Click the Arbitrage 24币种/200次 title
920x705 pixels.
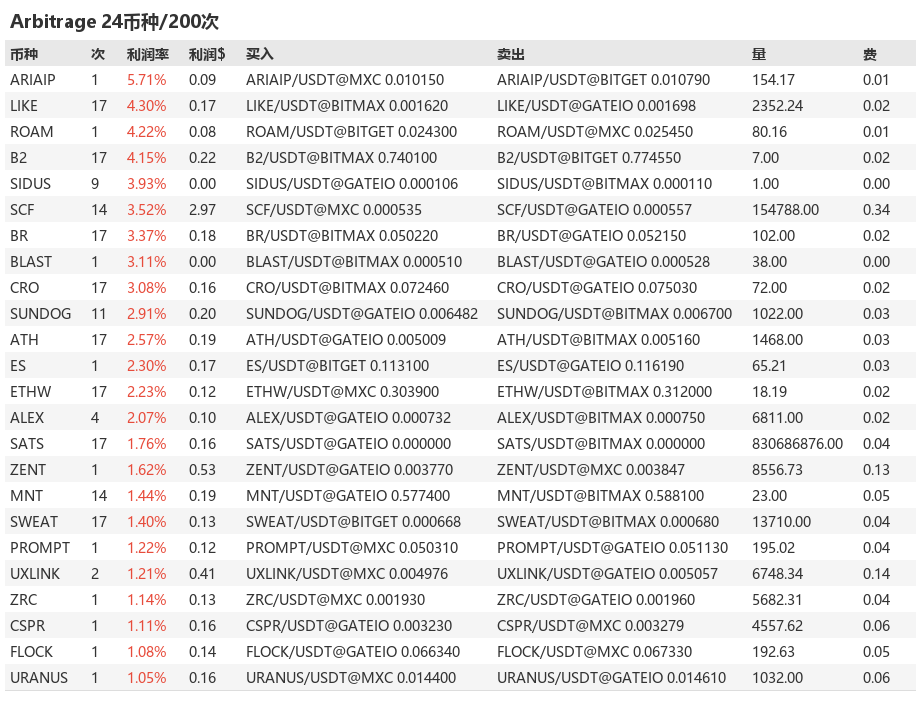pos(114,22)
